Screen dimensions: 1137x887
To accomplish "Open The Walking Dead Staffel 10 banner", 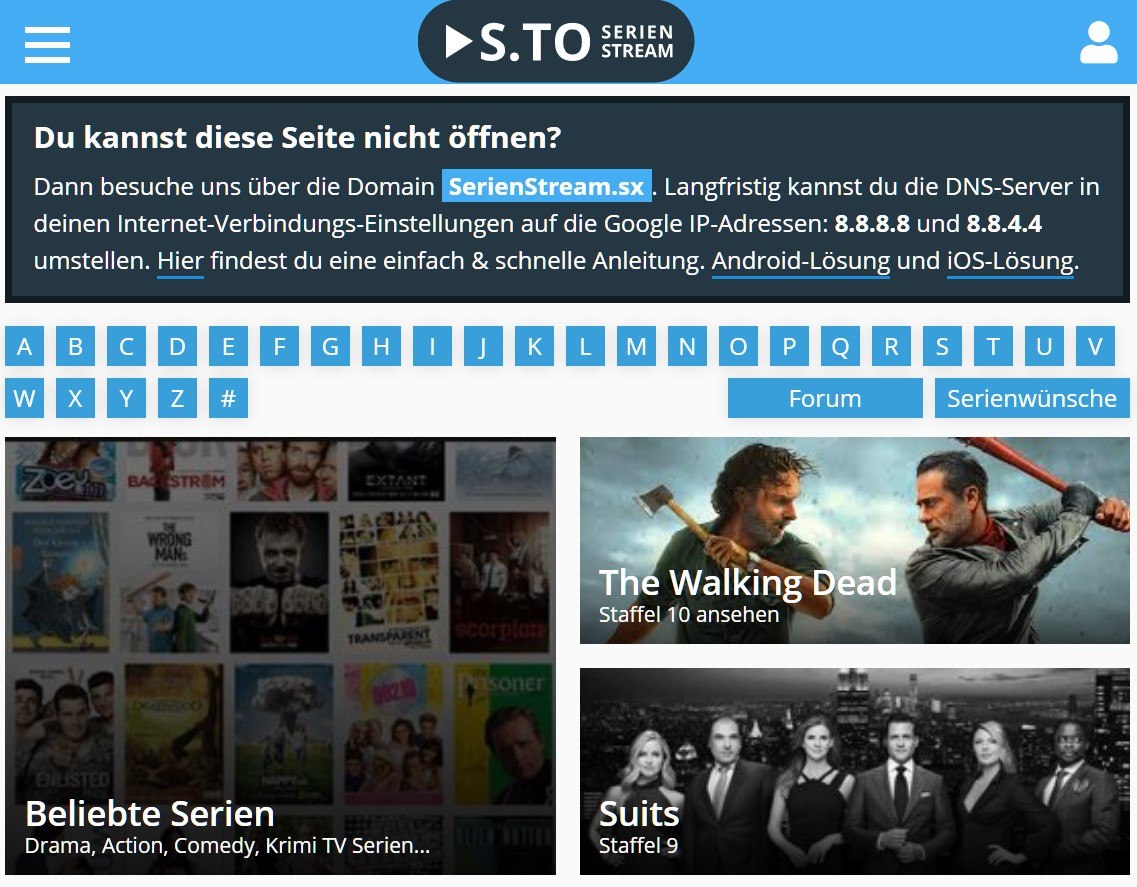I will pos(855,540).
